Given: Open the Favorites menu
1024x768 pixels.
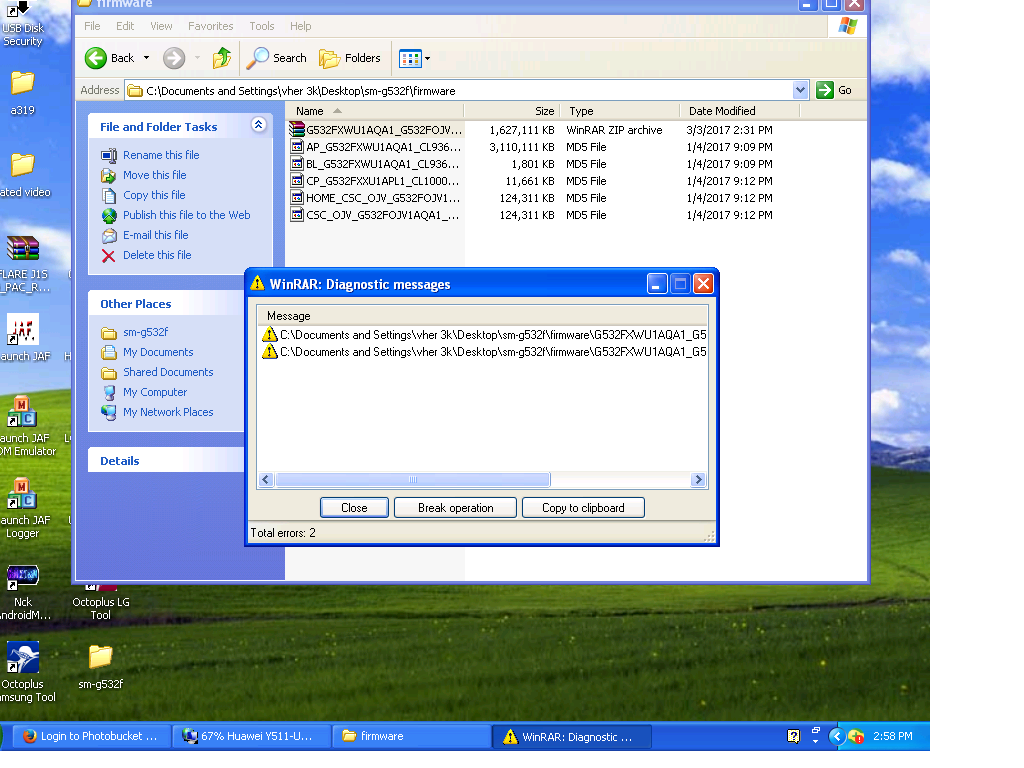Looking at the screenshot, I should (210, 26).
